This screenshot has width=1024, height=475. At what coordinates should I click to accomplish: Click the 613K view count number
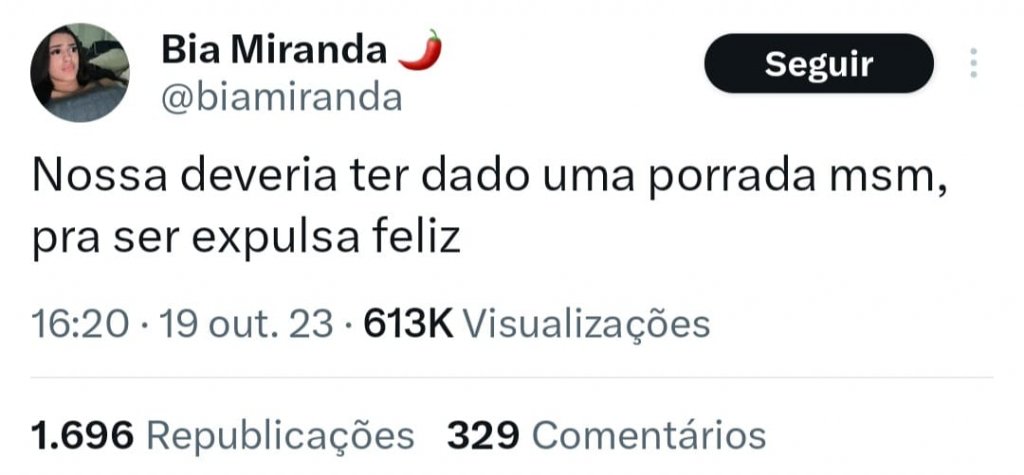[408, 324]
